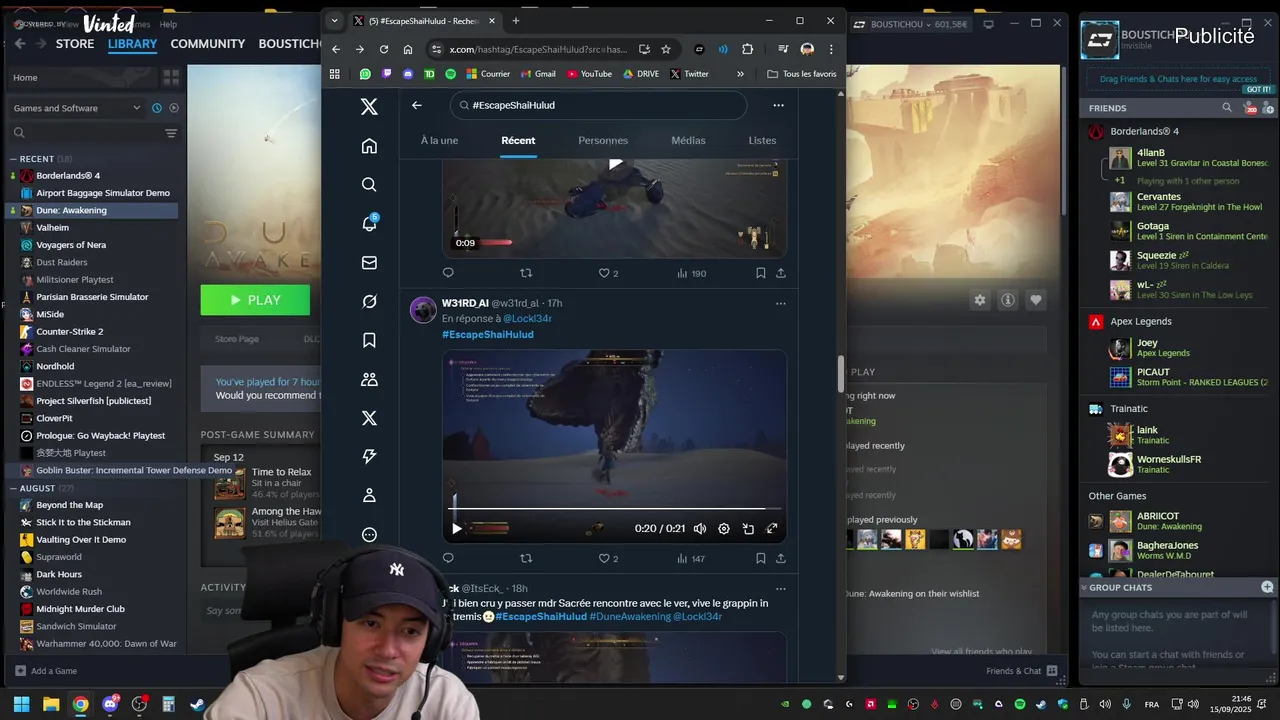Open advanced filters icon in Steam library

pyautogui.click(x=171, y=133)
